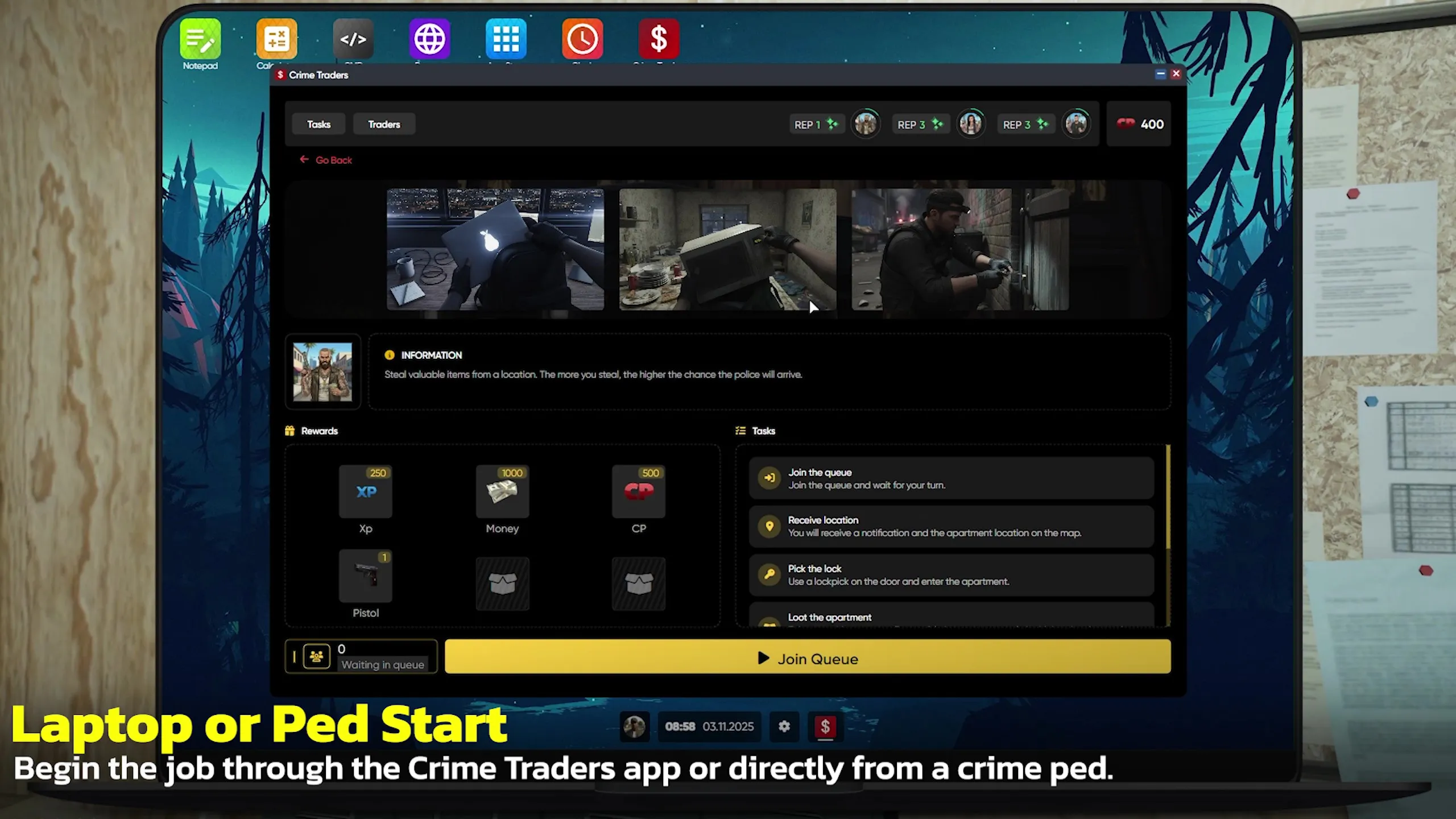Open the code terminal app icon
1456x819 pixels.
click(x=353, y=39)
